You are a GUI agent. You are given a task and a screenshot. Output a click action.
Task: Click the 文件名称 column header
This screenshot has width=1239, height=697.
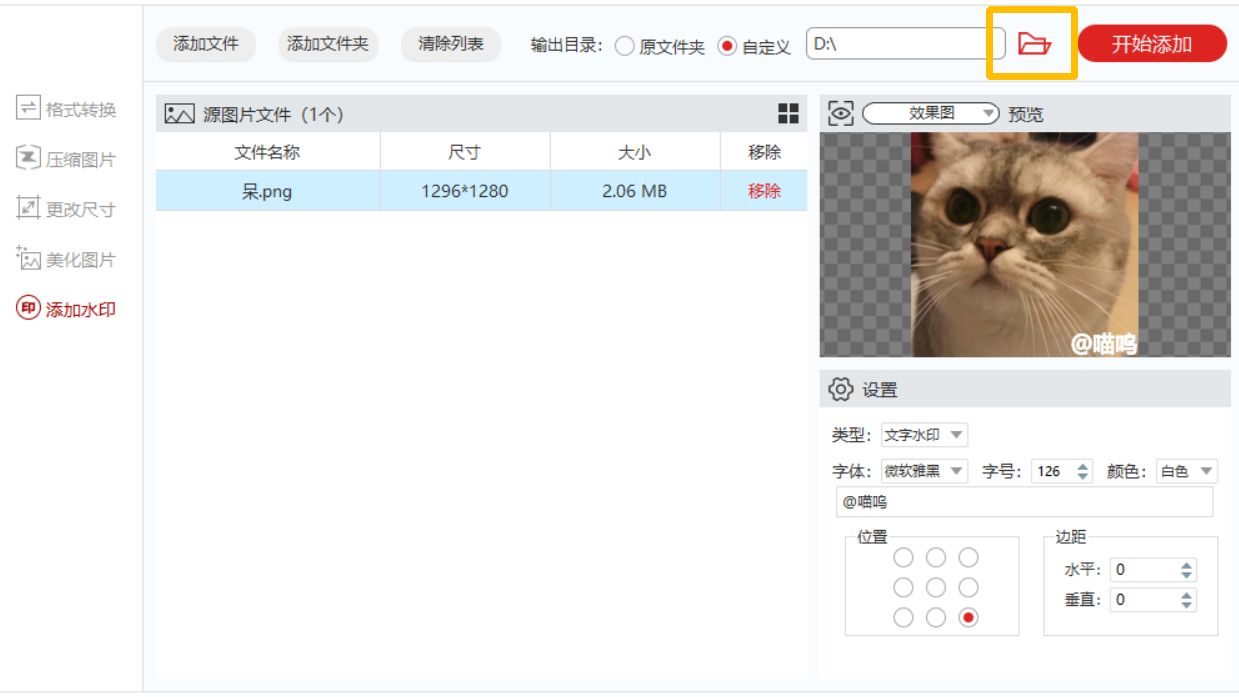pyautogui.click(x=267, y=152)
